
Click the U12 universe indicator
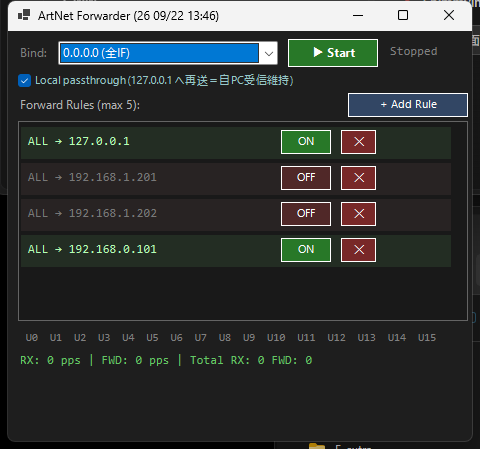(336, 338)
